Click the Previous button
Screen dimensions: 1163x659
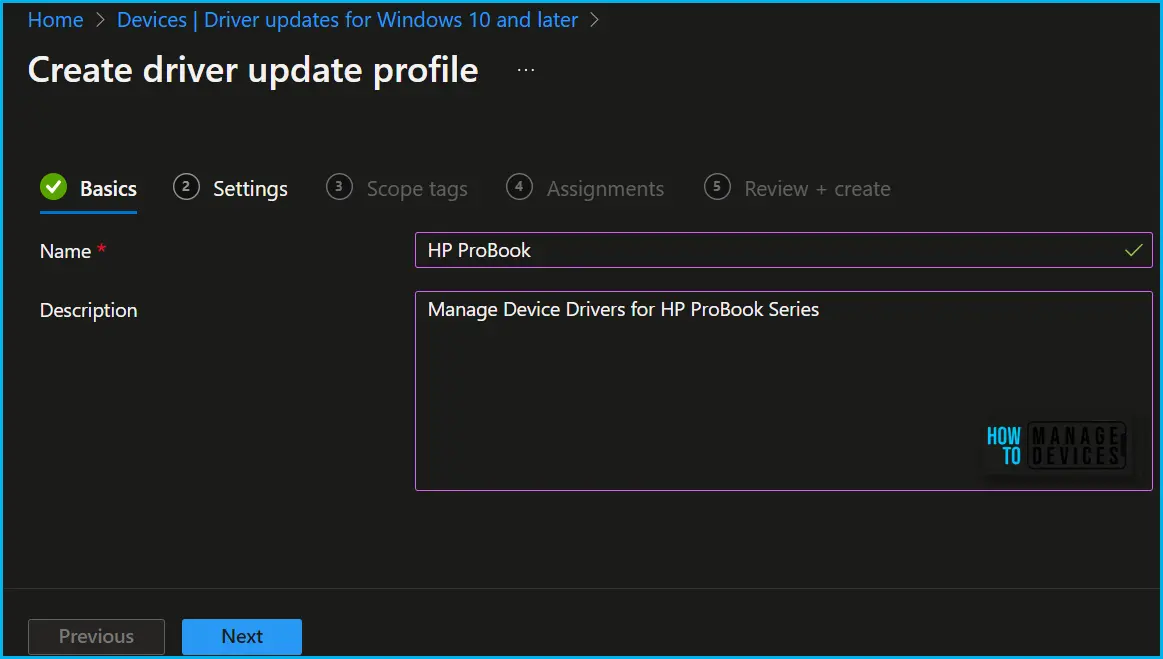pos(96,636)
